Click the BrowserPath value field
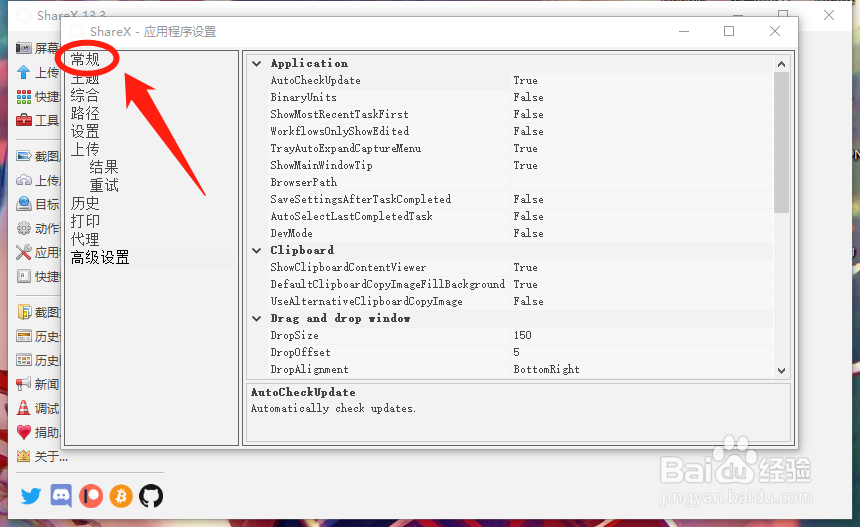 [x=642, y=182]
